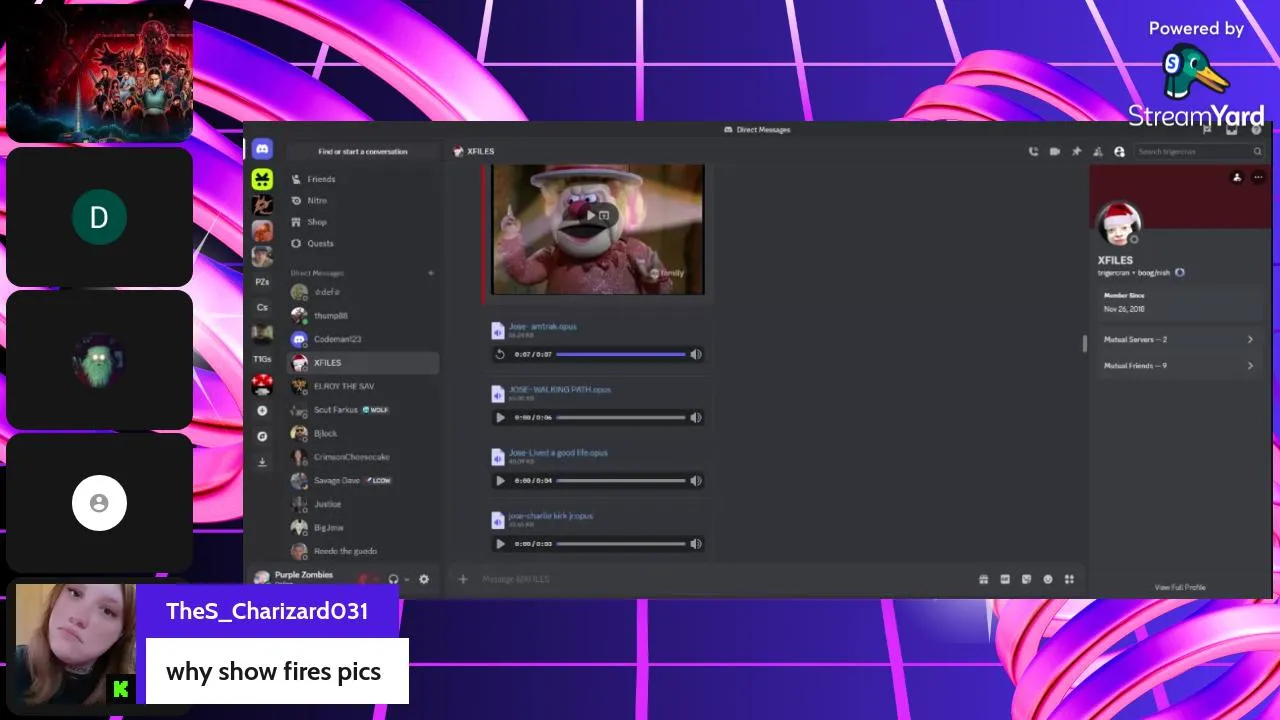Mute volume on JOSE- WALKING PATH player
Viewport: 1280px width, 720px height.
pos(696,417)
